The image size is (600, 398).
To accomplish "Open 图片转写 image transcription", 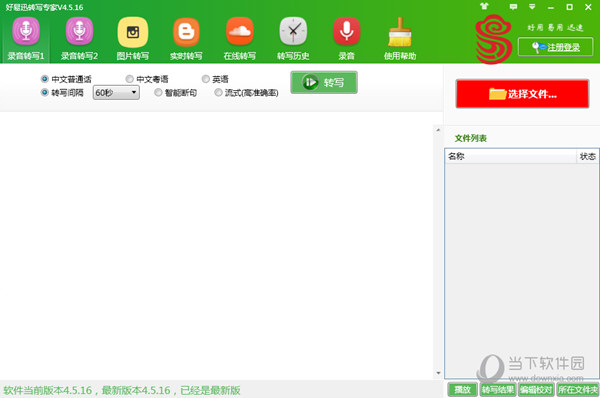I will pyautogui.click(x=133, y=39).
